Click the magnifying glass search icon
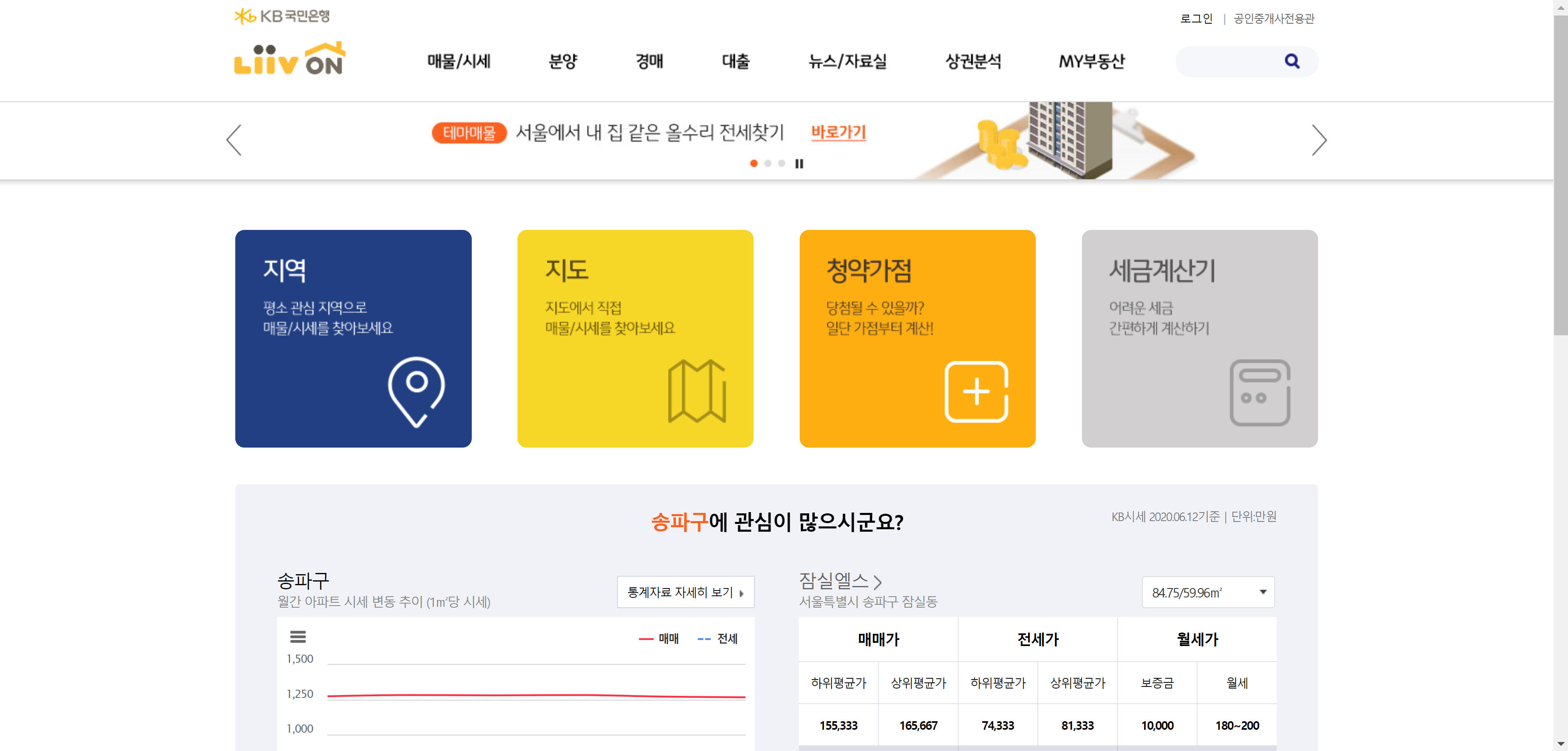1568x751 pixels. [1291, 61]
